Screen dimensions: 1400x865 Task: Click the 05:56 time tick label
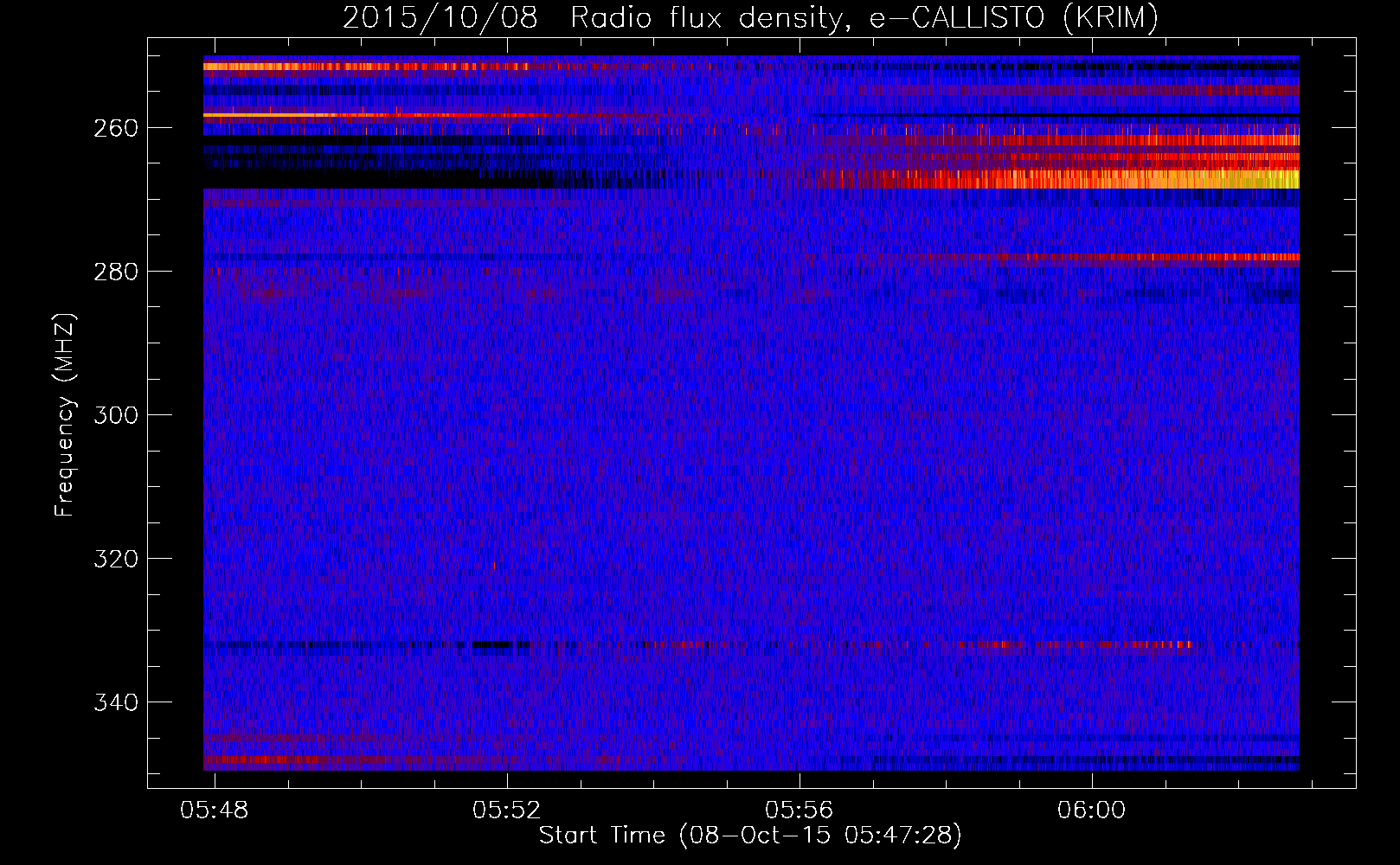(799, 810)
